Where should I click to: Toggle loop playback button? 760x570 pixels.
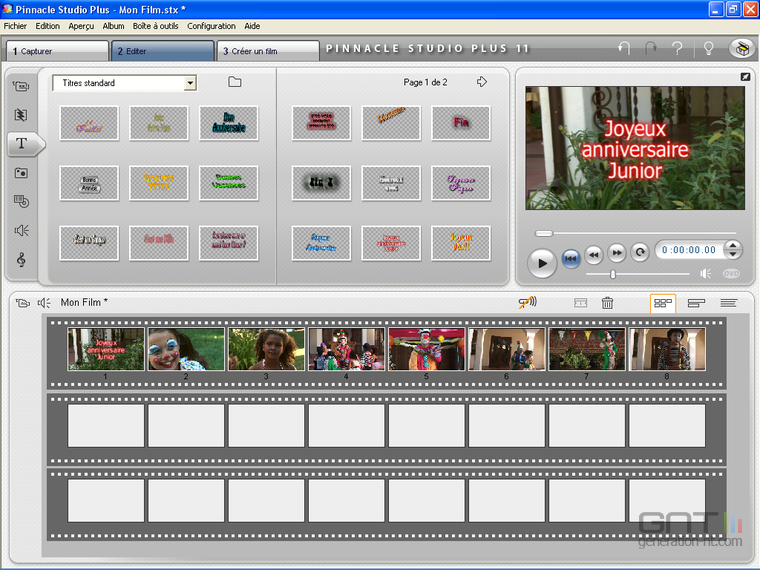pos(640,252)
